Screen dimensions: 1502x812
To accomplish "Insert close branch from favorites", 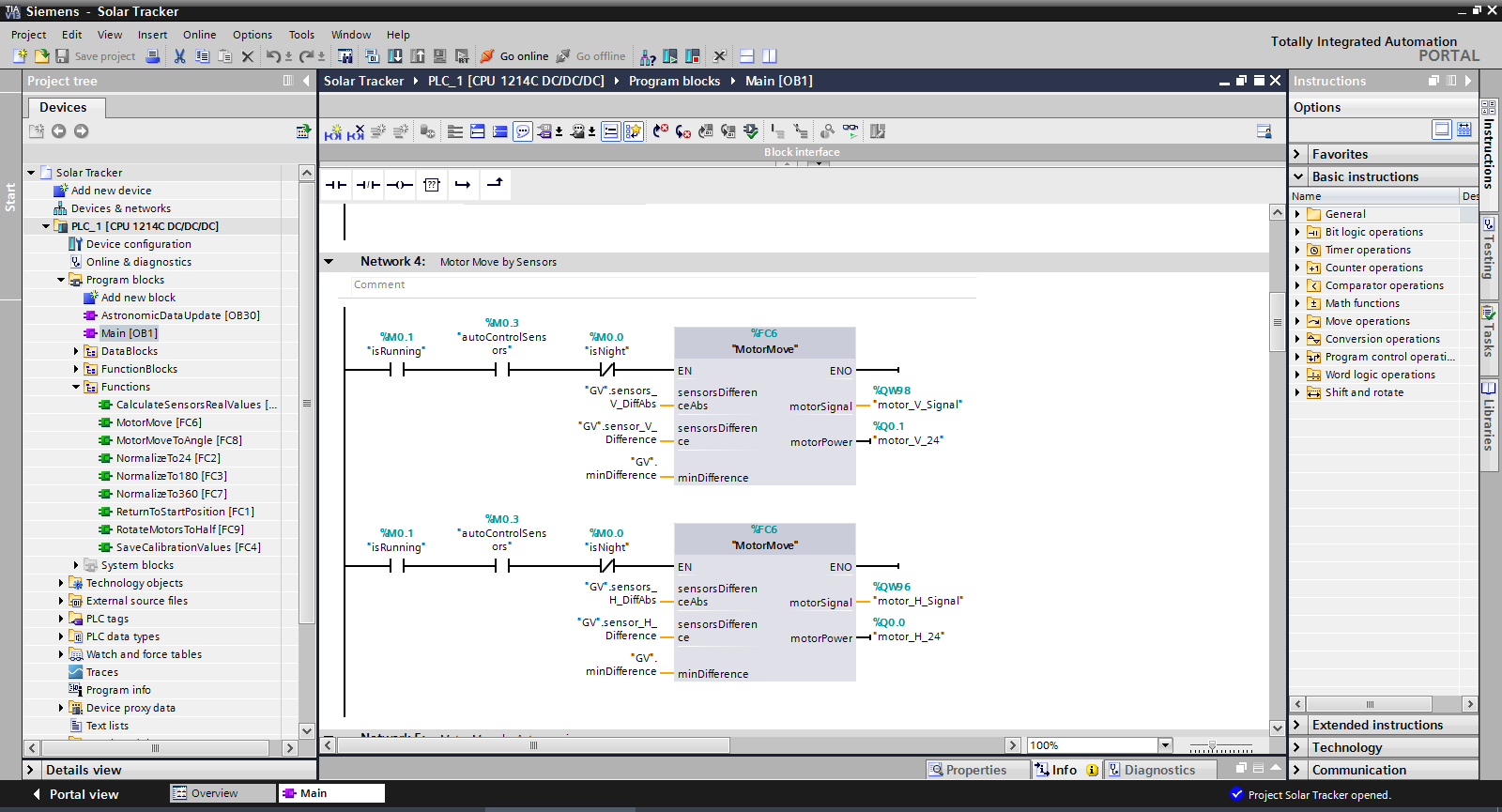I will (x=495, y=185).
